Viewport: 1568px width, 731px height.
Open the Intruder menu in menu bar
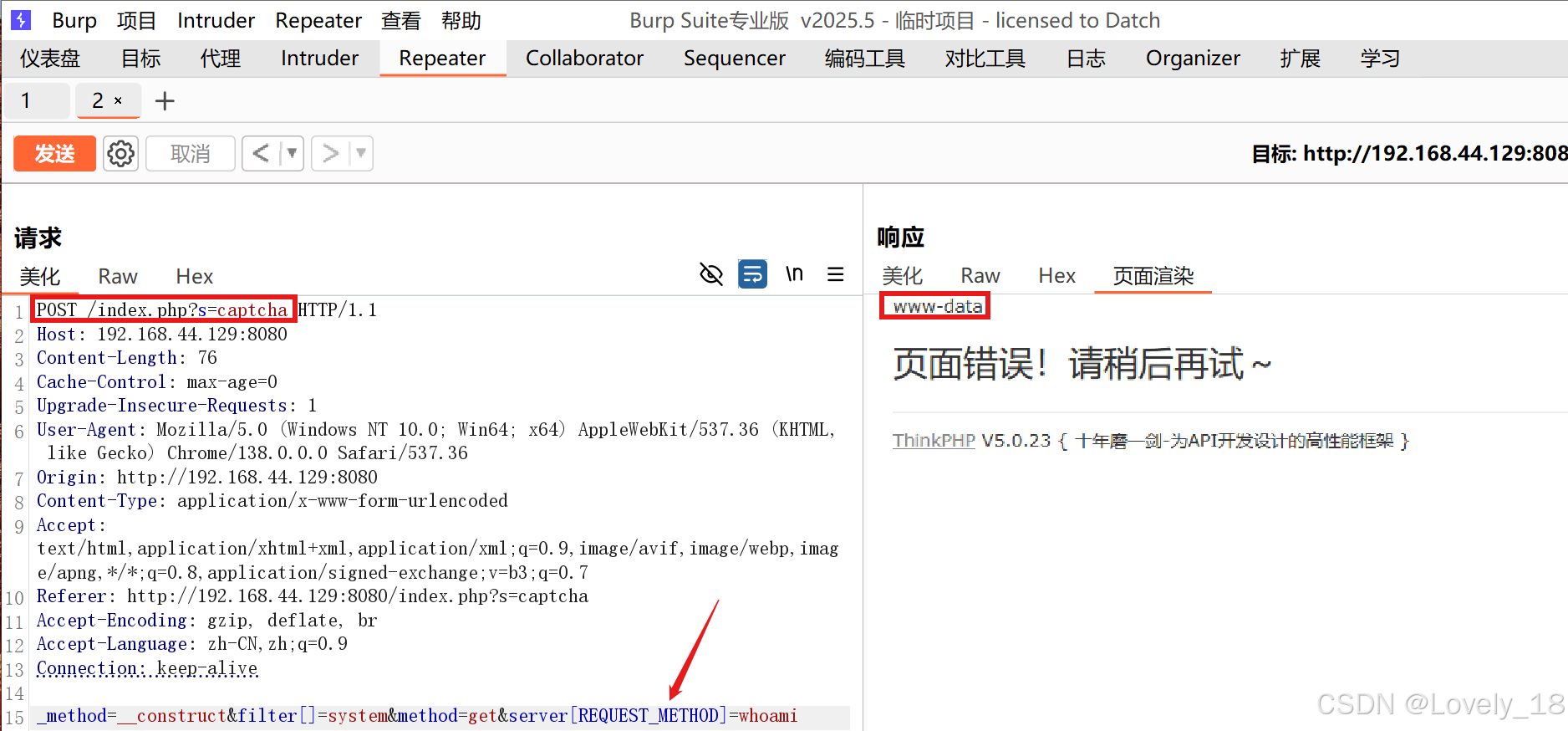point(216,20)
